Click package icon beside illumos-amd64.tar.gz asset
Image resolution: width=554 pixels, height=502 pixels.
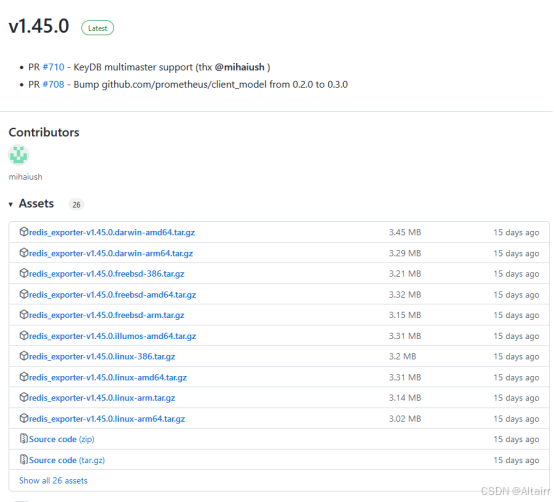click(x=24, y=335)
